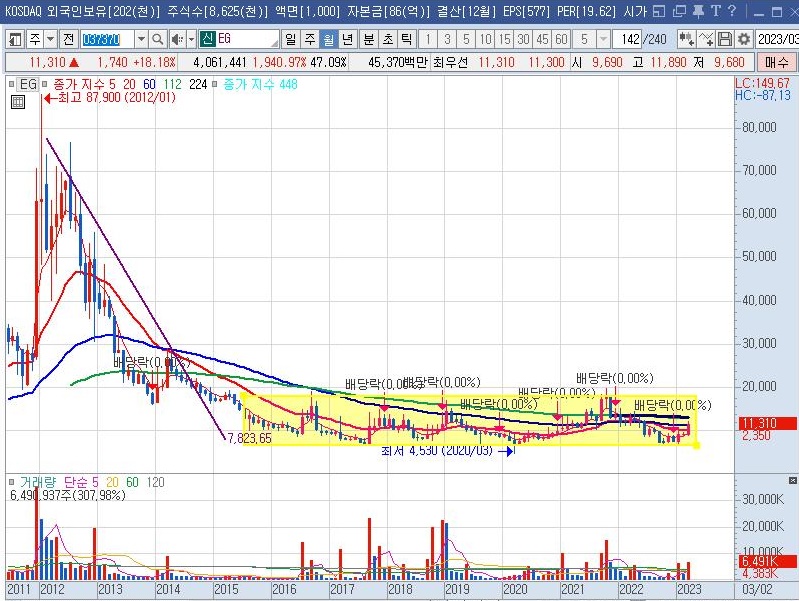This screenshot has width=799, height=601.
Task: Open the chart compare/add candles icon
Action: [686, 39]
